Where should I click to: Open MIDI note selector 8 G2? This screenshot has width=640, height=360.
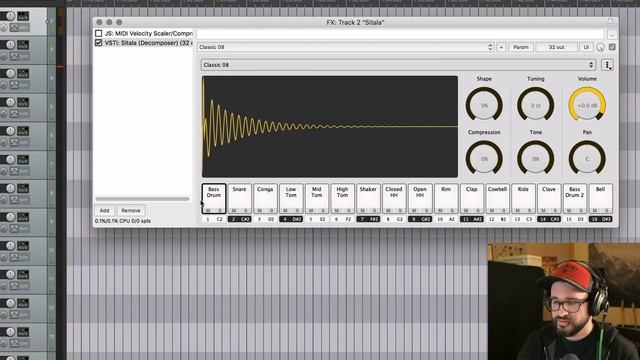point(394,219)
